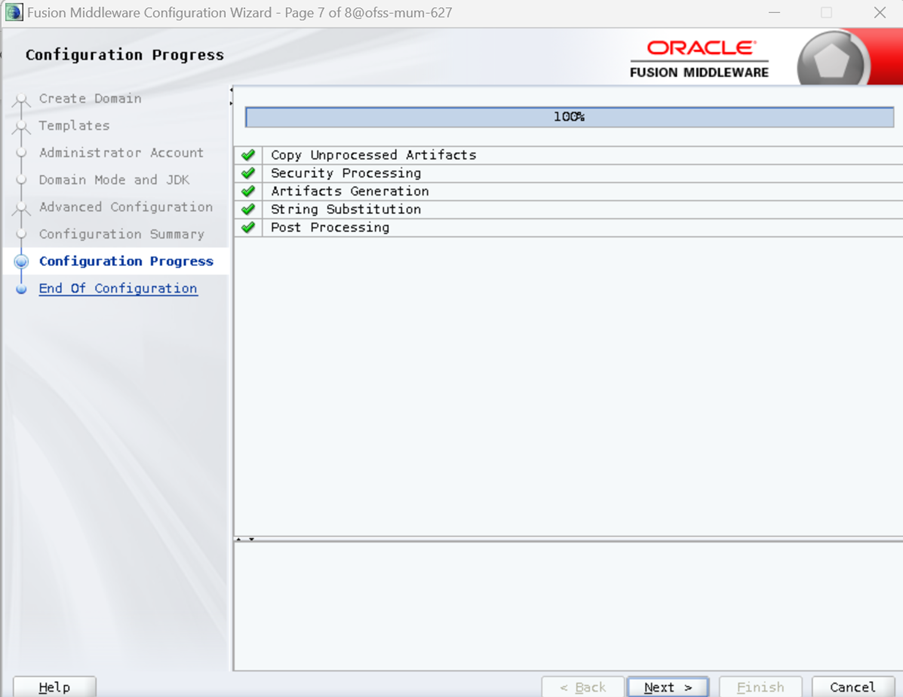Click the step node icon beside Administrator Account

pos(21,153)
